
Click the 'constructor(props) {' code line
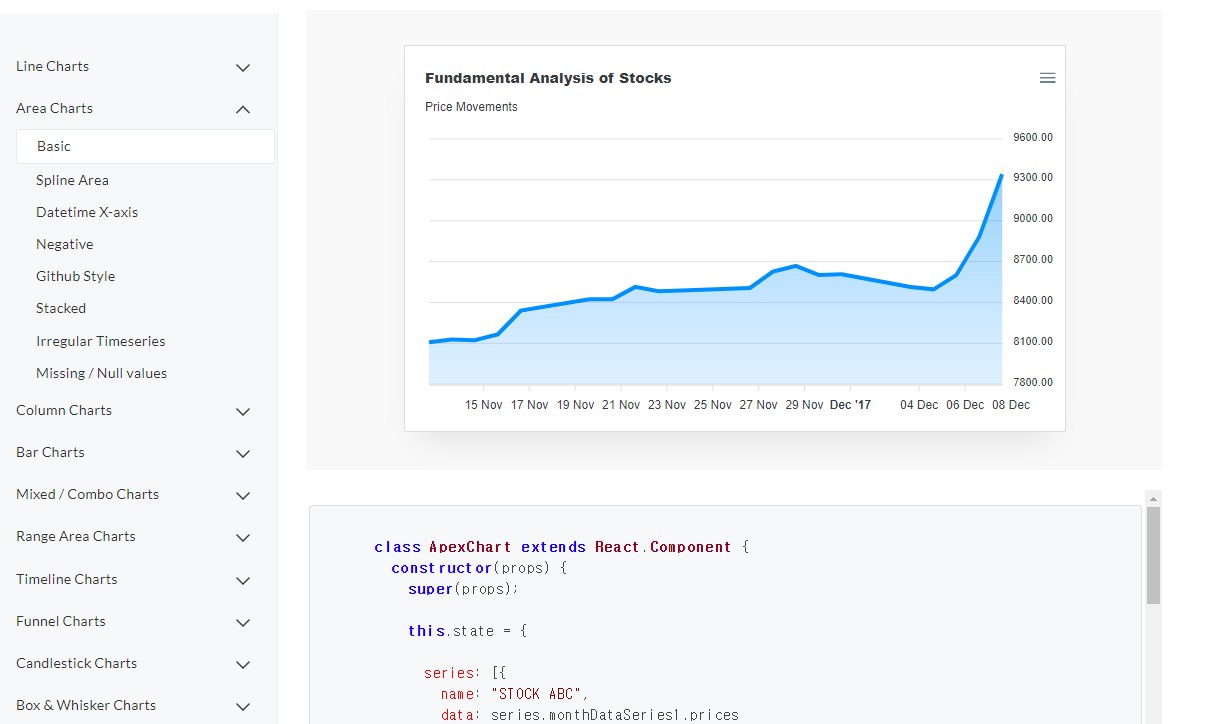coord(479,568)
